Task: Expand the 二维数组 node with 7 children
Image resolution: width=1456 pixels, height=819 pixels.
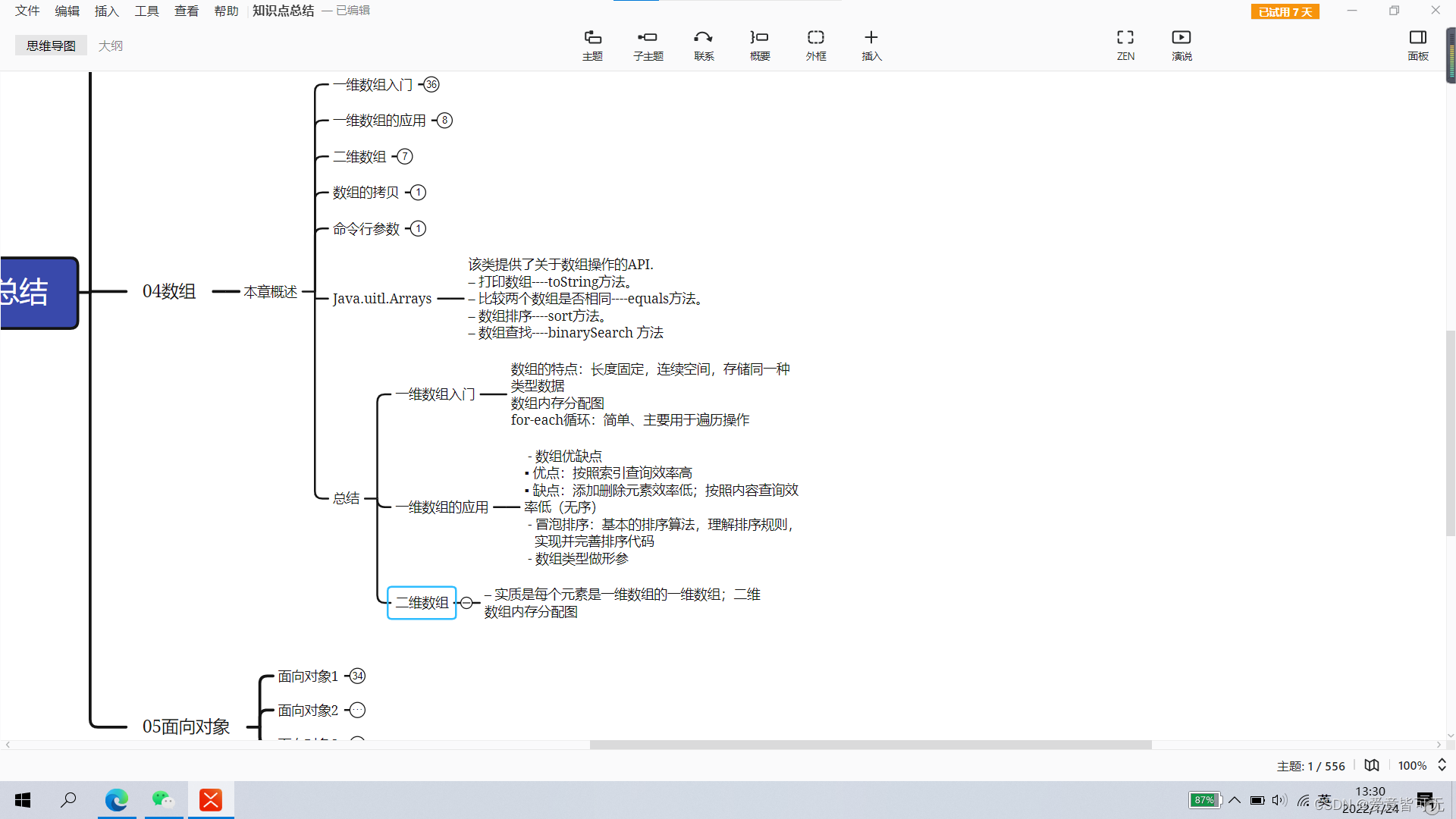Action: pyautogui.click(x=405, y=156)
